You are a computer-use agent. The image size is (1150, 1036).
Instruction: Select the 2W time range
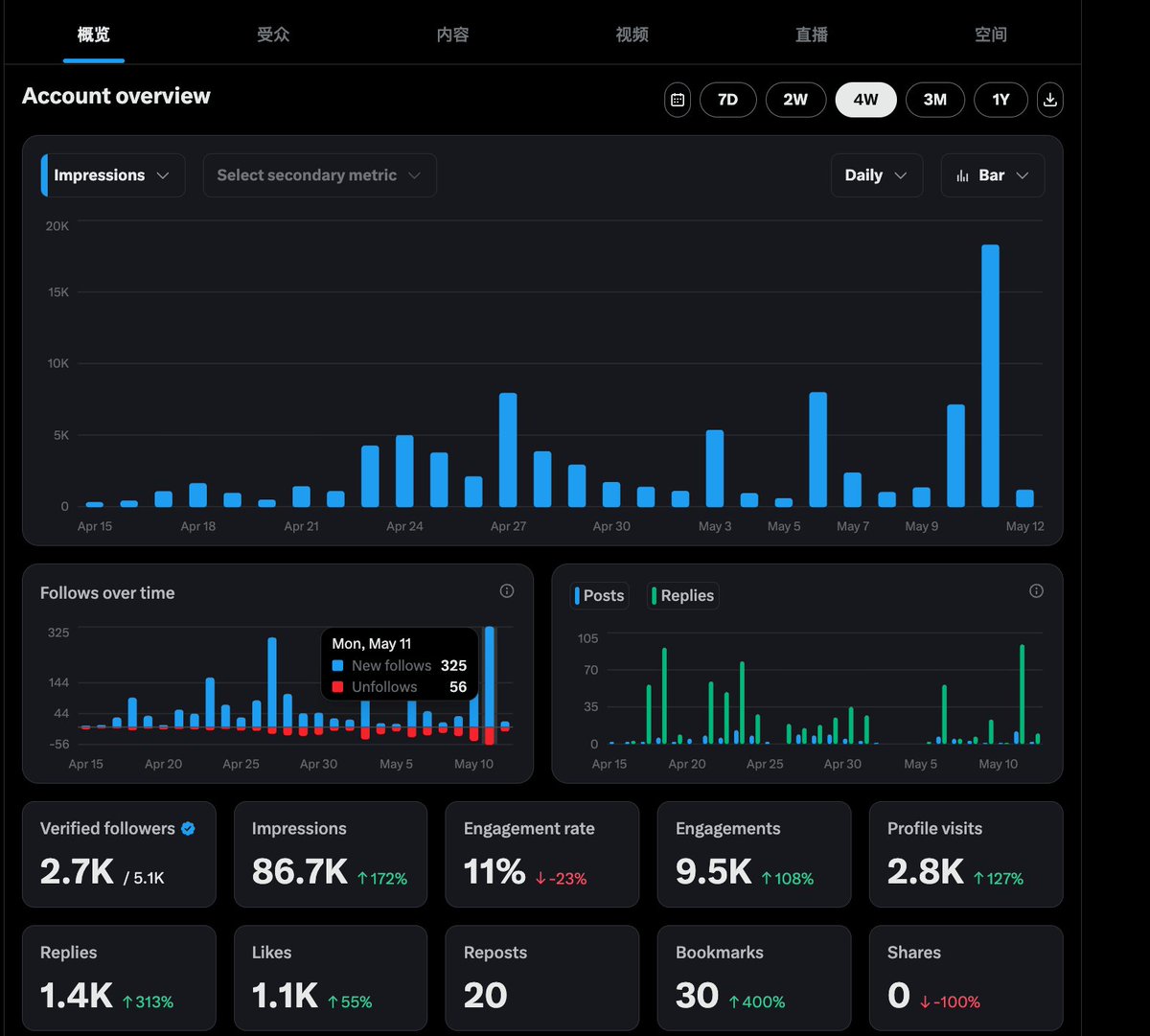click(x=795, y=100)
